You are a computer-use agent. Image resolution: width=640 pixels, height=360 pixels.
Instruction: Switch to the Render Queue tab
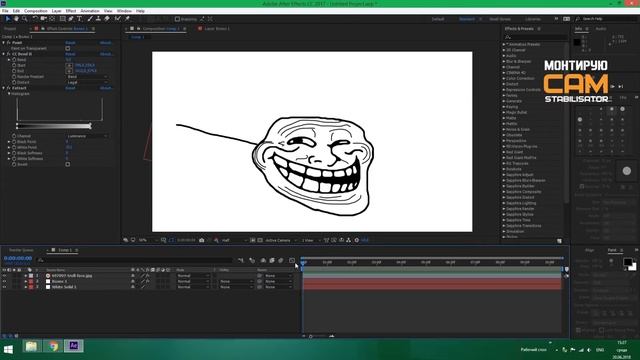tap(21, 250)
